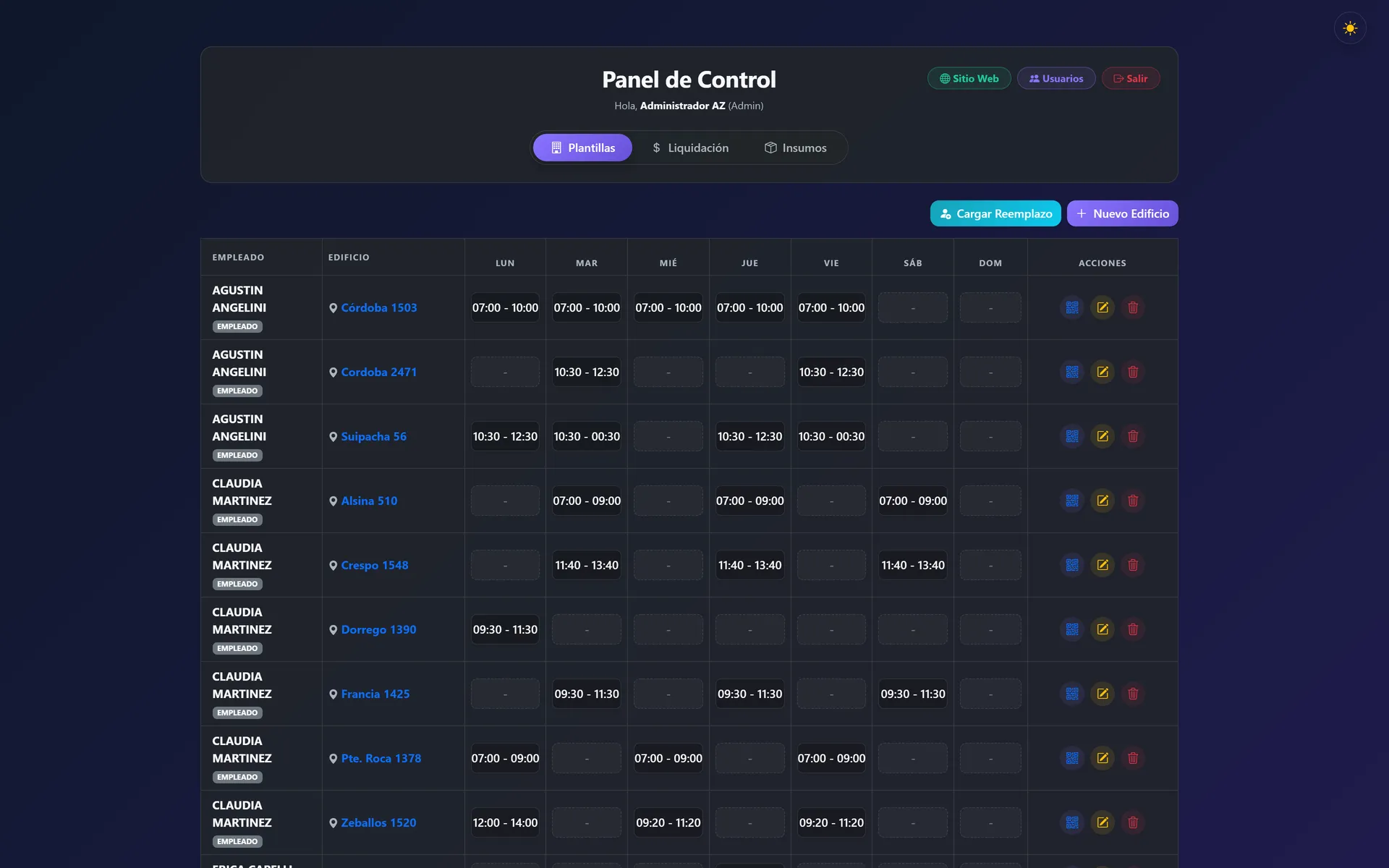
Task: Select Monday 12:00 - 14:00 for Zeballos 1520
Action: (505, 822)
